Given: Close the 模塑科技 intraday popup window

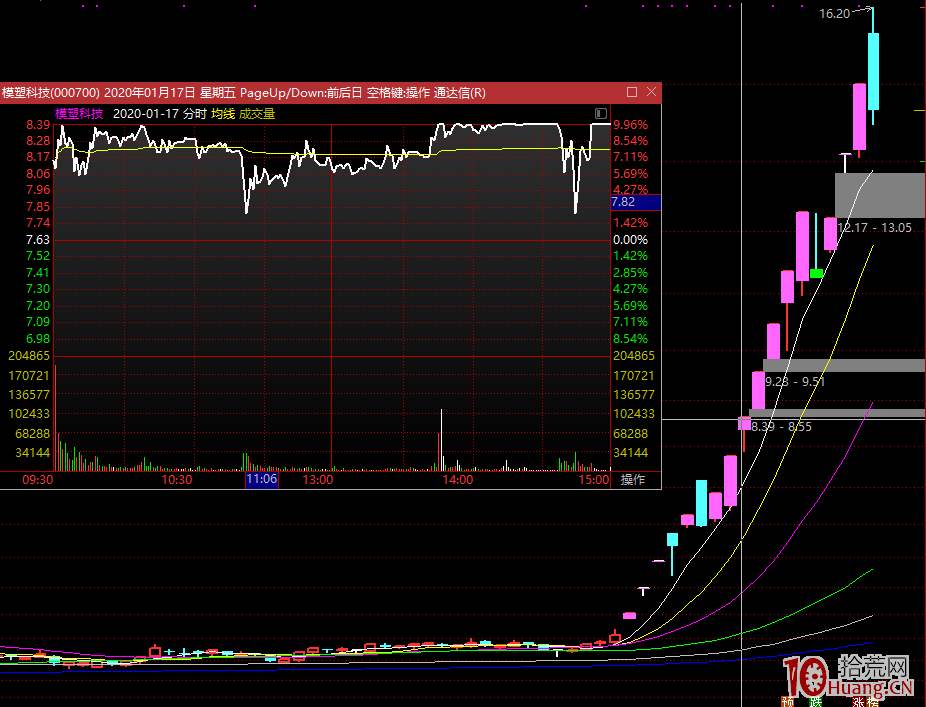Looking at the screenshot, I should [651, 92].
